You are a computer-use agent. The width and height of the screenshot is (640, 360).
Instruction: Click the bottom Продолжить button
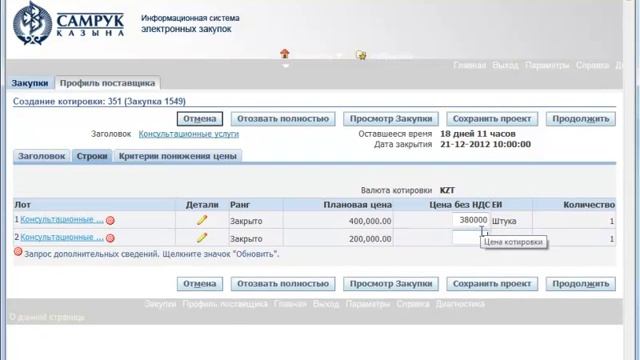click(580, 284)
